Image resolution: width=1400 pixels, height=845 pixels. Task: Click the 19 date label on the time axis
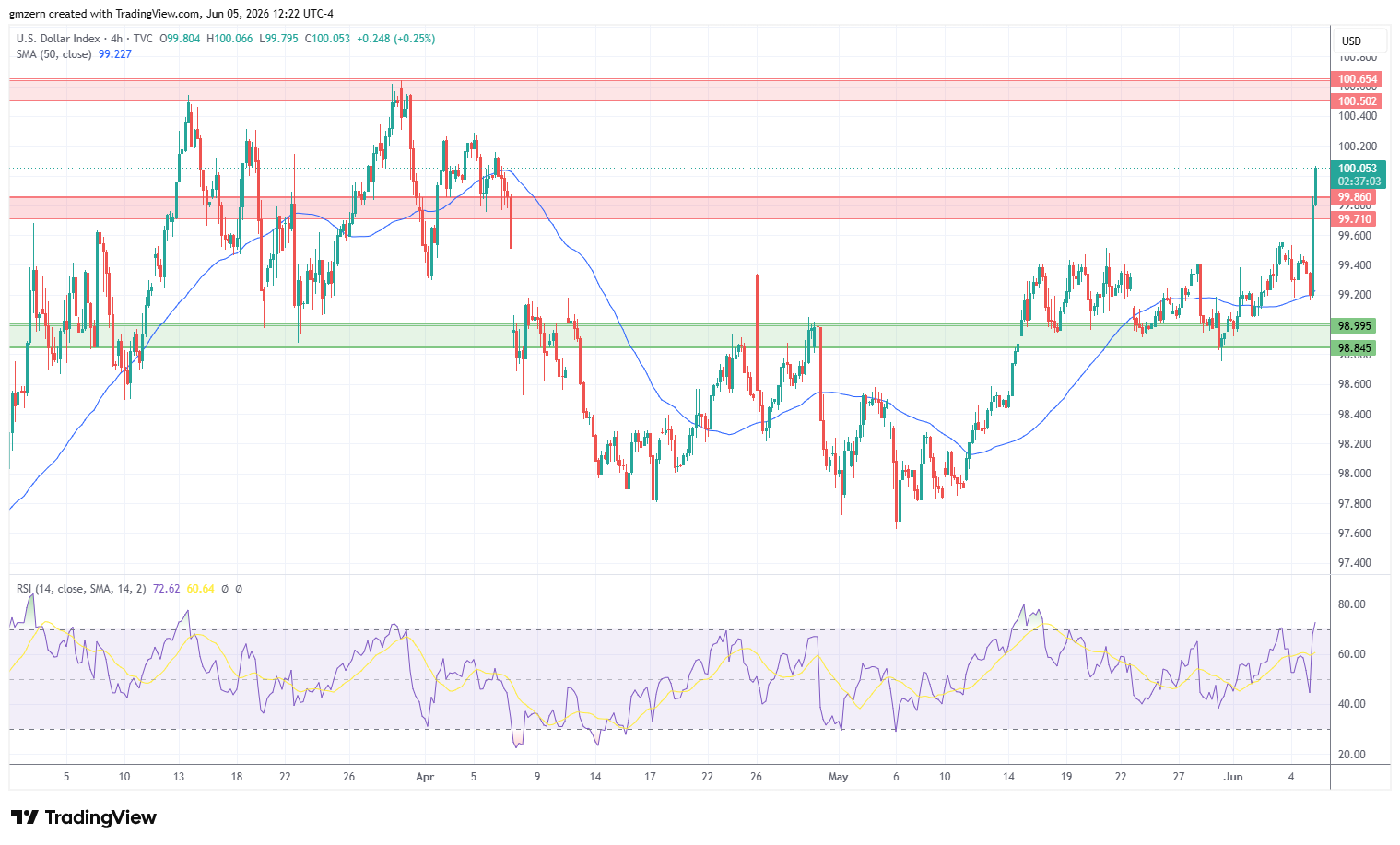coord(1066,777)
